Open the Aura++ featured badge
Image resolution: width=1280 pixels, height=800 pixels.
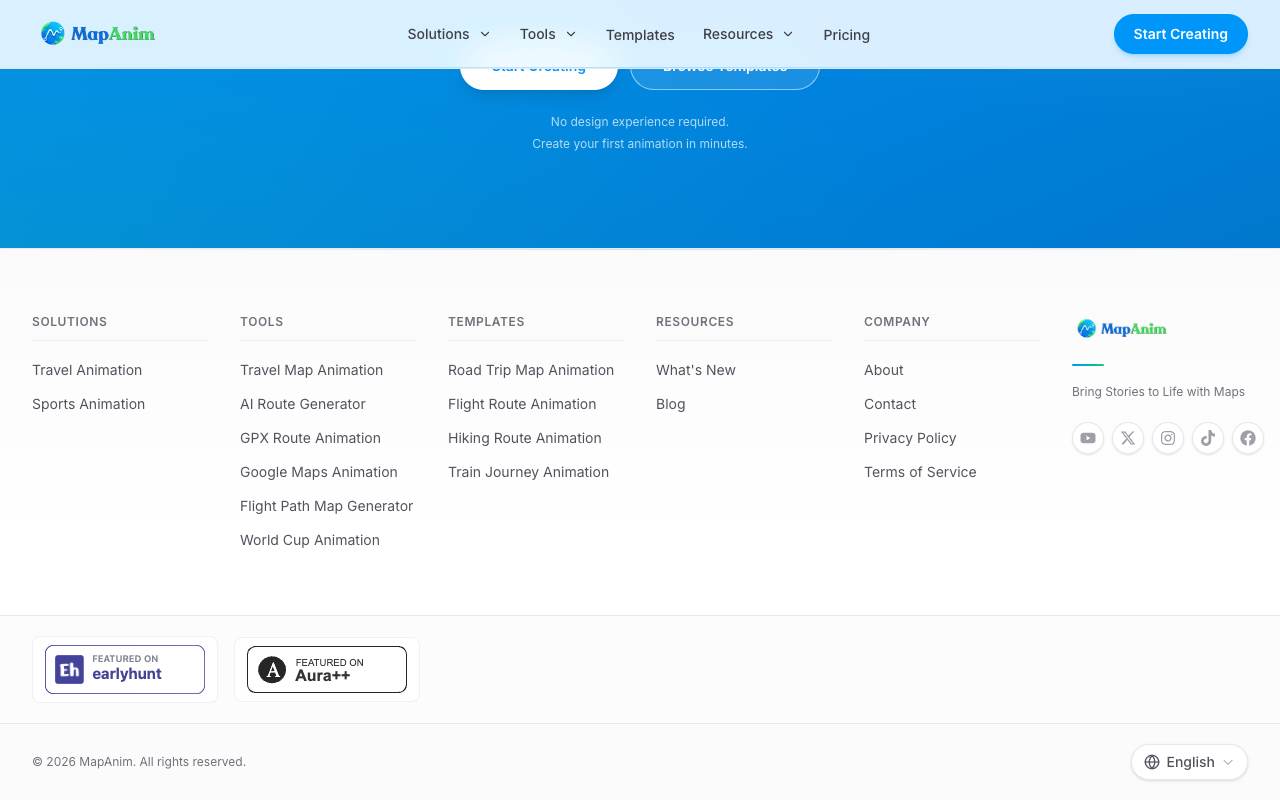click(x=327, y=670)
